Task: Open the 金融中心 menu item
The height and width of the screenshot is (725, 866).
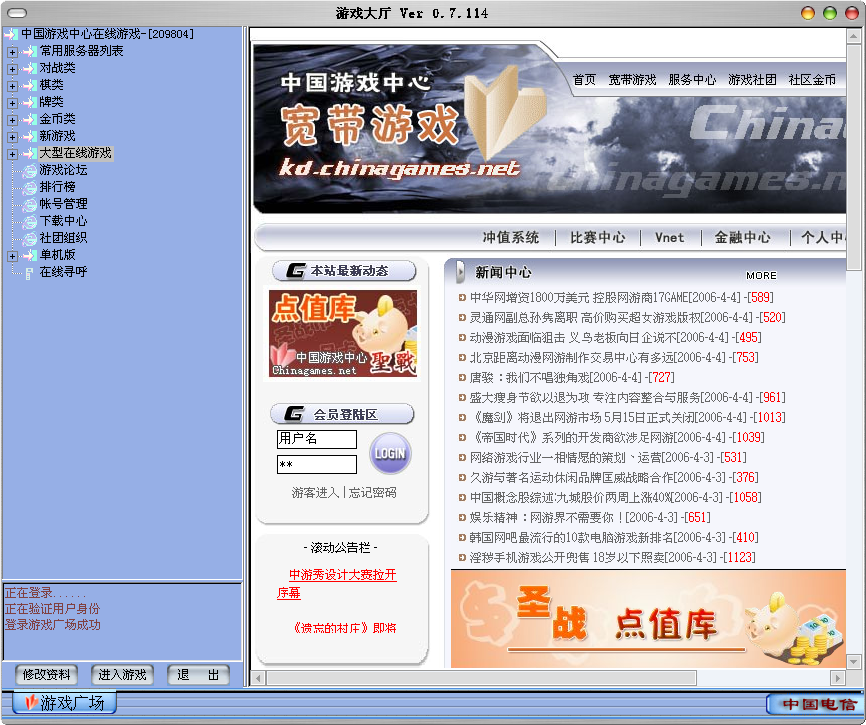Action: [742, 237]
